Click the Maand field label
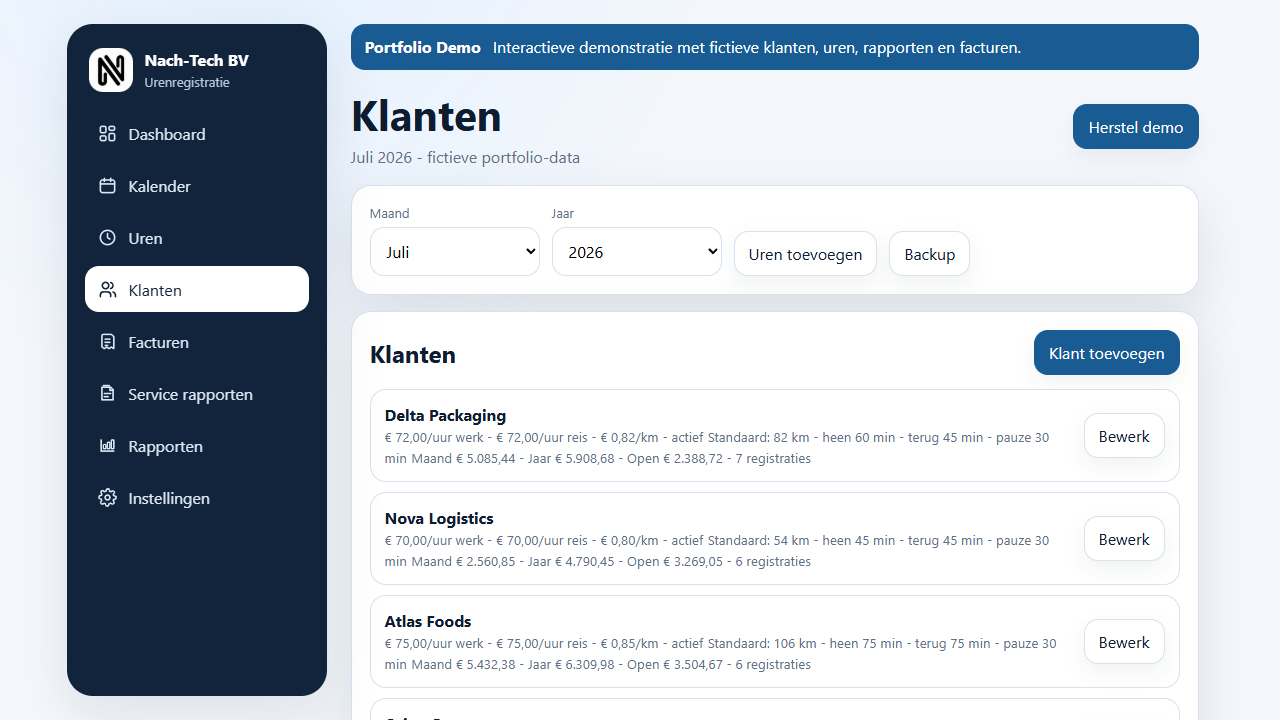This screenshot has height=720, width=1280. (x=390, y=214)
